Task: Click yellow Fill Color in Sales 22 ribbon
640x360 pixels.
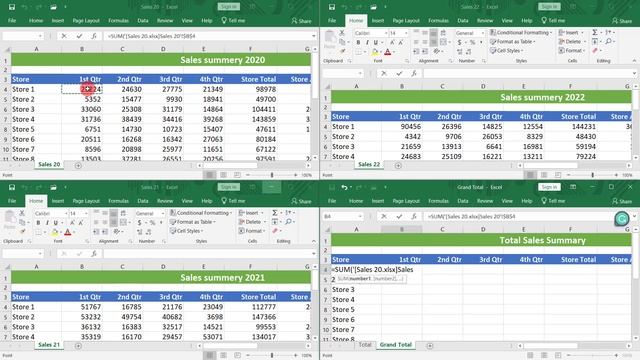Action: pos(374,52)
